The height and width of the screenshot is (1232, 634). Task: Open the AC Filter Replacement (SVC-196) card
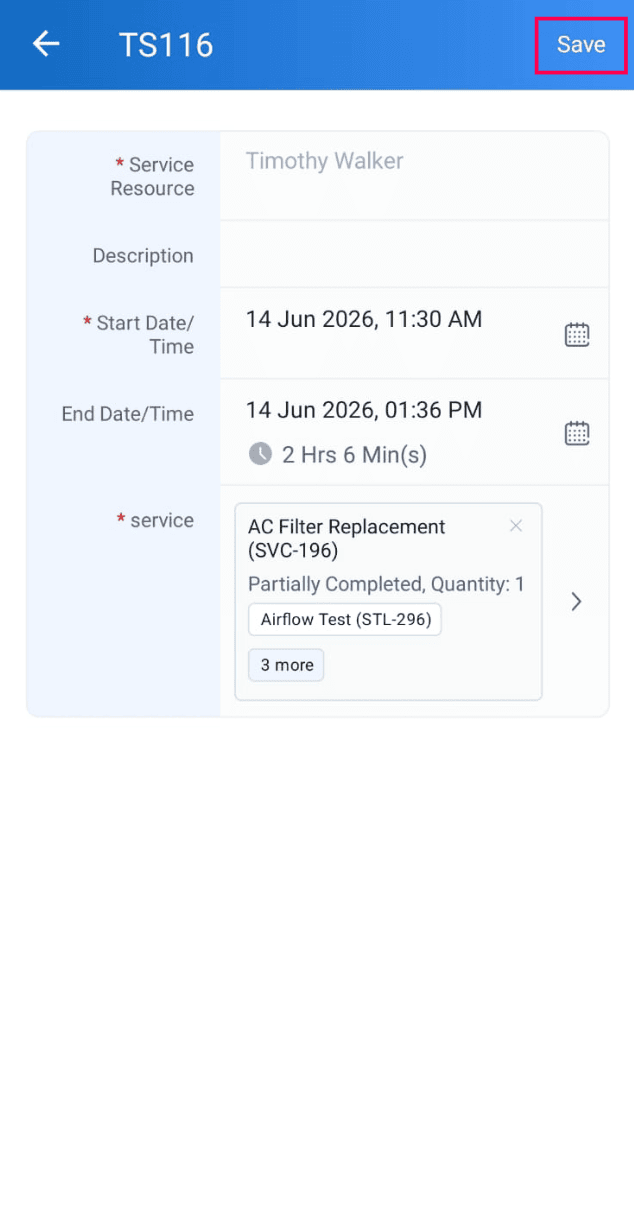coord(388,601)
